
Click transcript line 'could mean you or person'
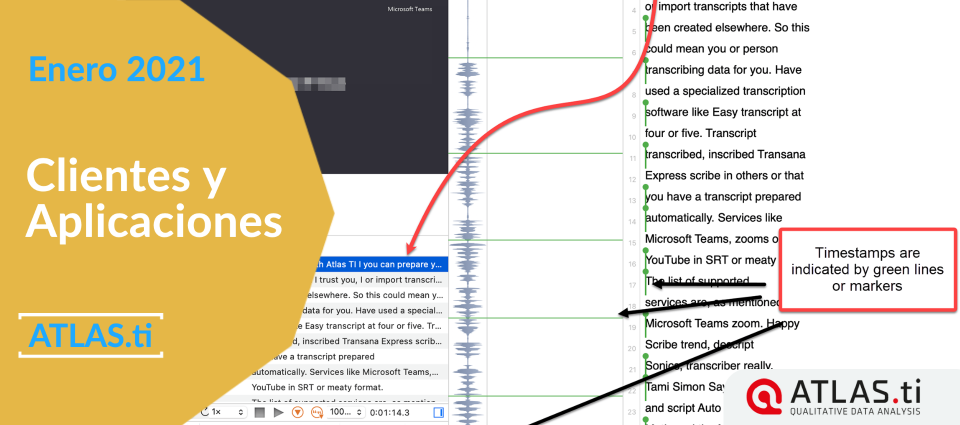711,48
